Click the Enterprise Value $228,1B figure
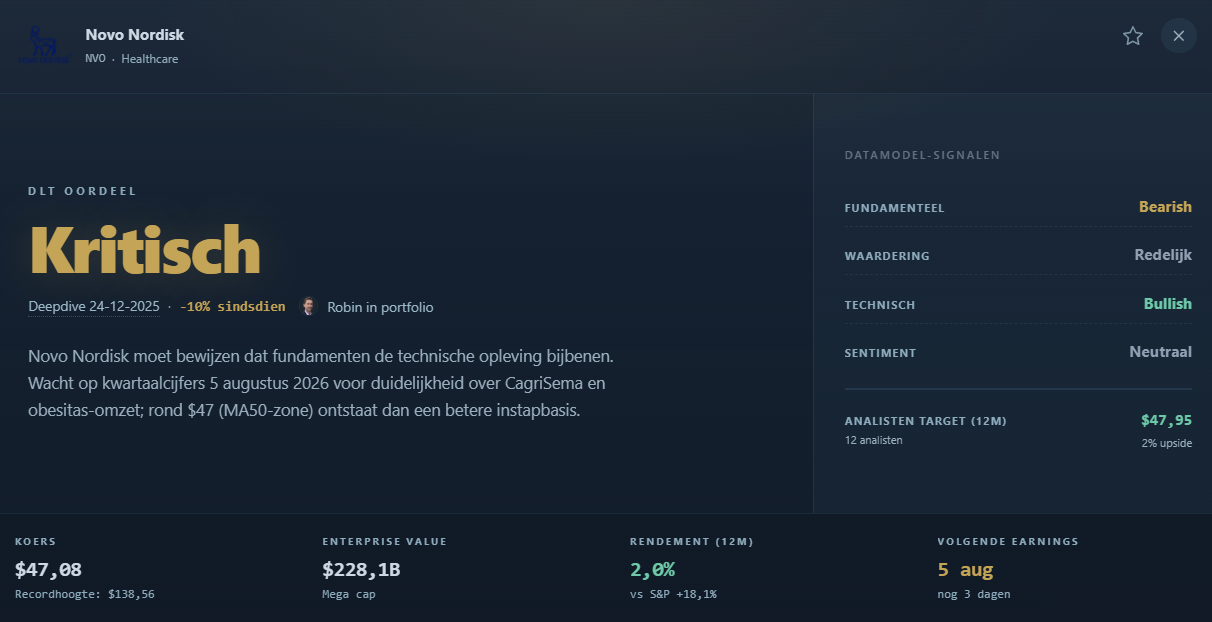This screenshot has height=622, width=1212. pyautogui.click(x=361, y=570)
